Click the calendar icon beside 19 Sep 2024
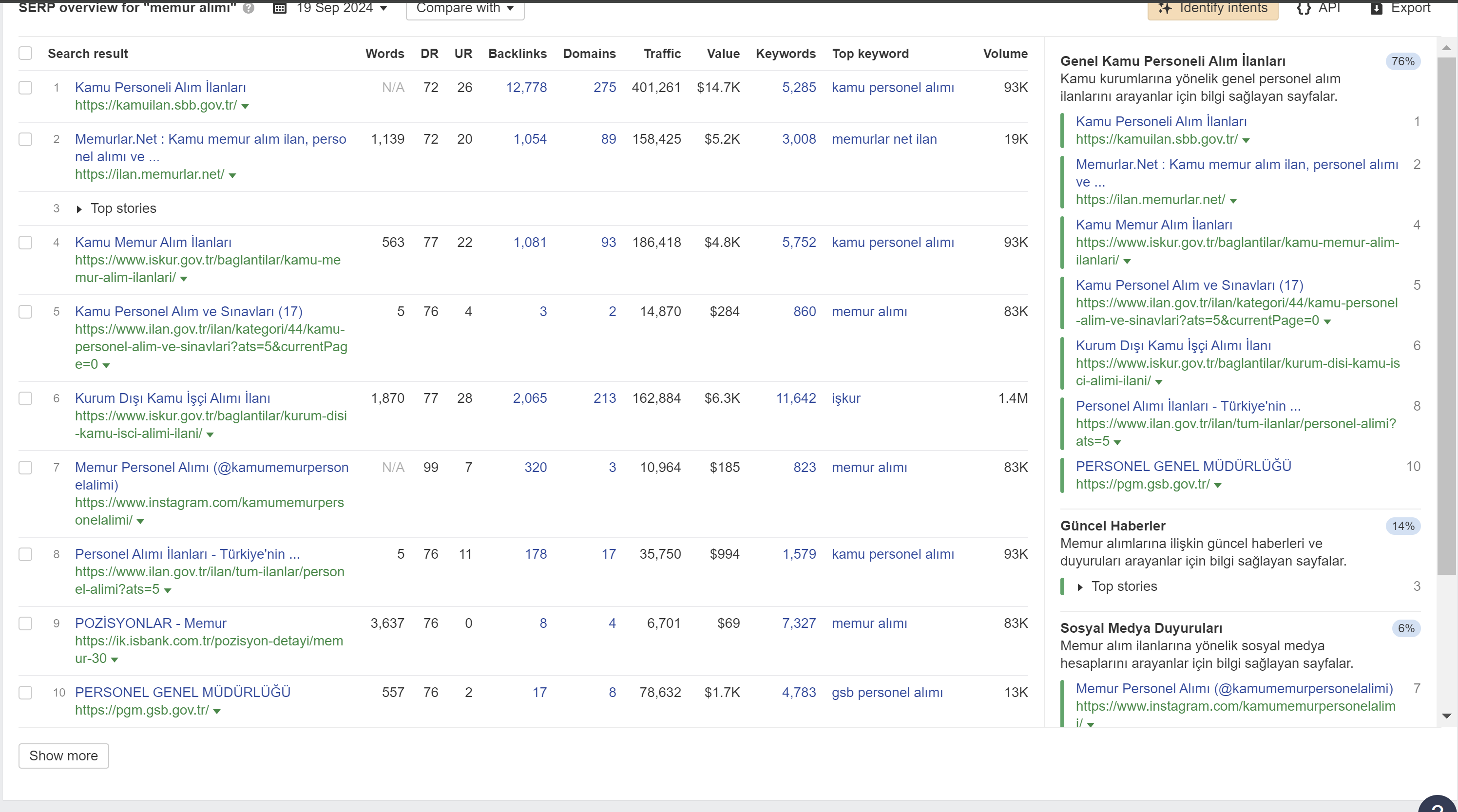The image size is (1458, 812). click(280, 8)
